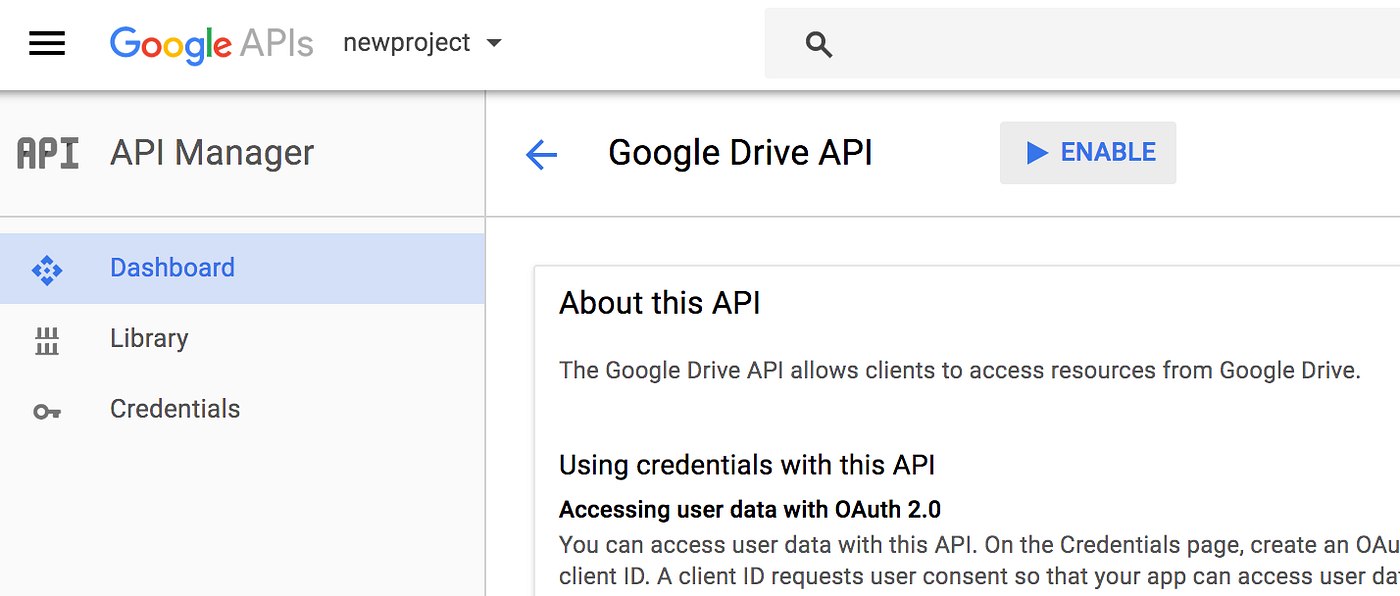
Task: Click the Credentials key icon
Action: pos(47,411)
